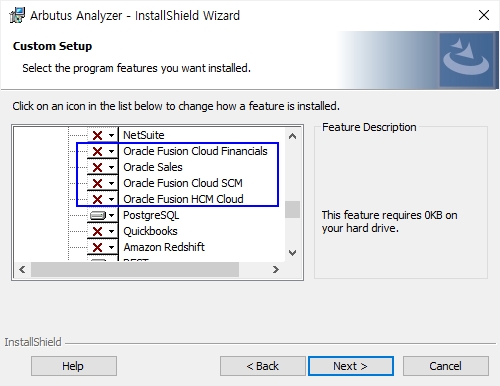Image resolution: width=500 pixels, height=386 pixels.
Task: Select the Oracle Fusion Cloud Financials feature
Action: pyautogui.click(x=195, y=151)
